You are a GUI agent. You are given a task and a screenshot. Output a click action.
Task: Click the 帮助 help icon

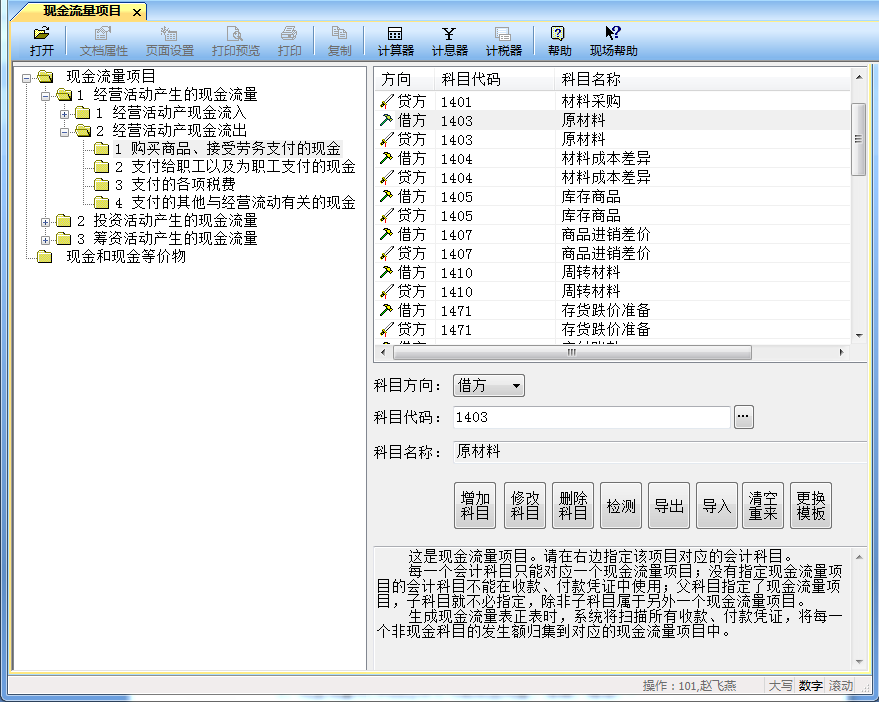tap(559, 41)
